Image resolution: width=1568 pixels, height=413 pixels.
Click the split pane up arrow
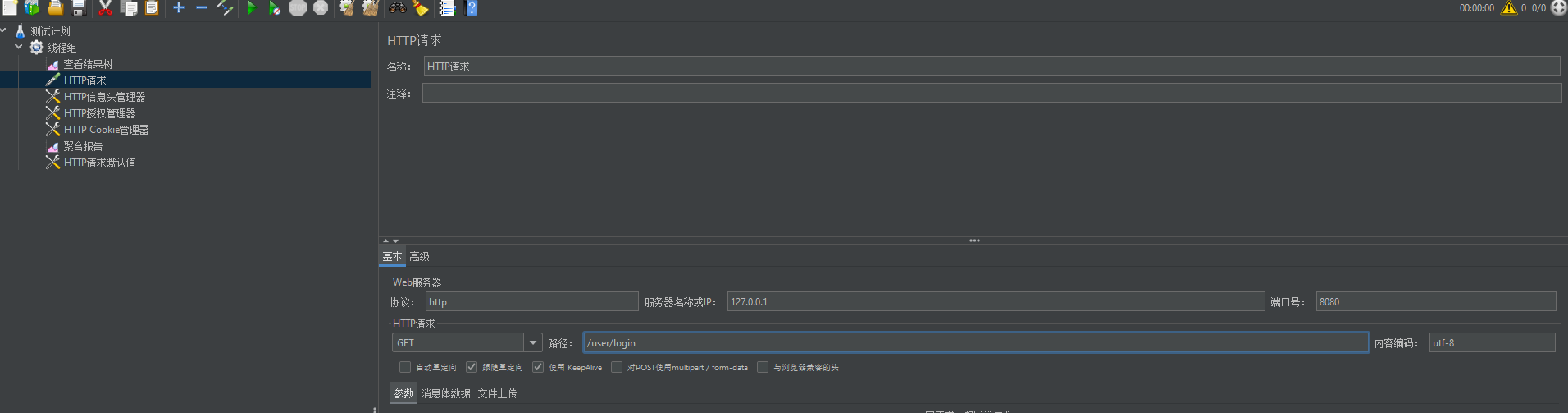pos(386,241)
